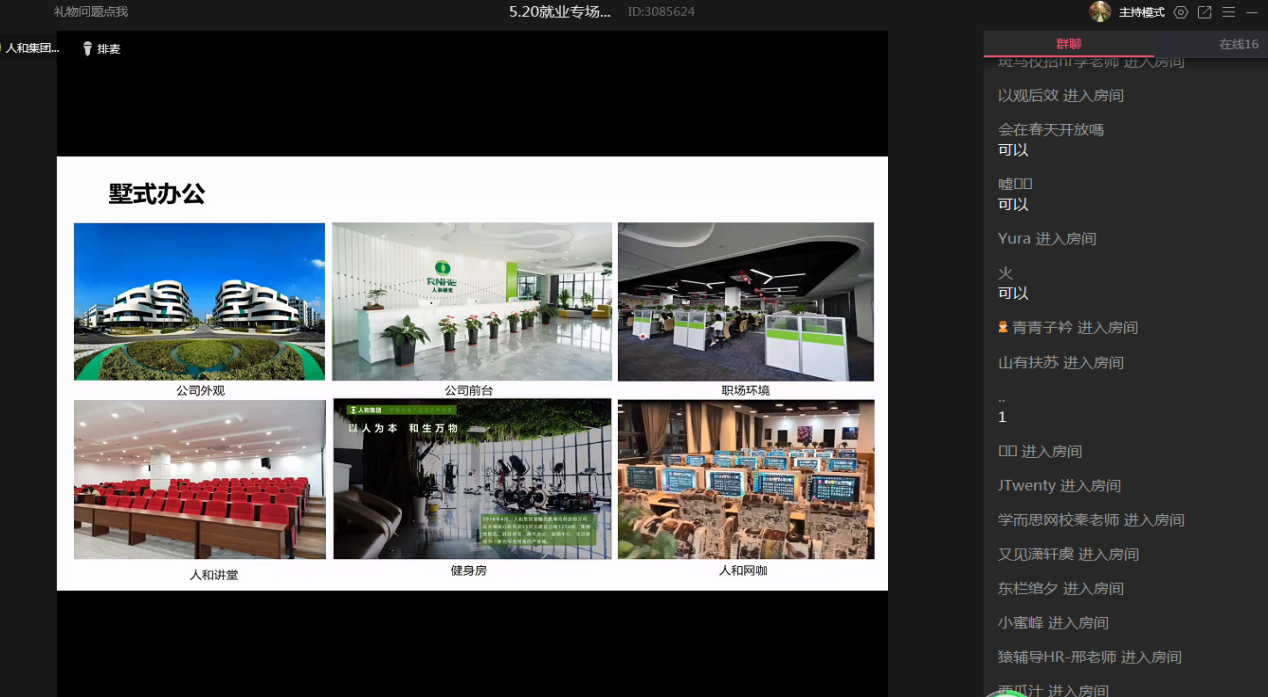Click username JTwenty in chat list
Screen dimensions: 1268x697
[x=1026, y=485]
